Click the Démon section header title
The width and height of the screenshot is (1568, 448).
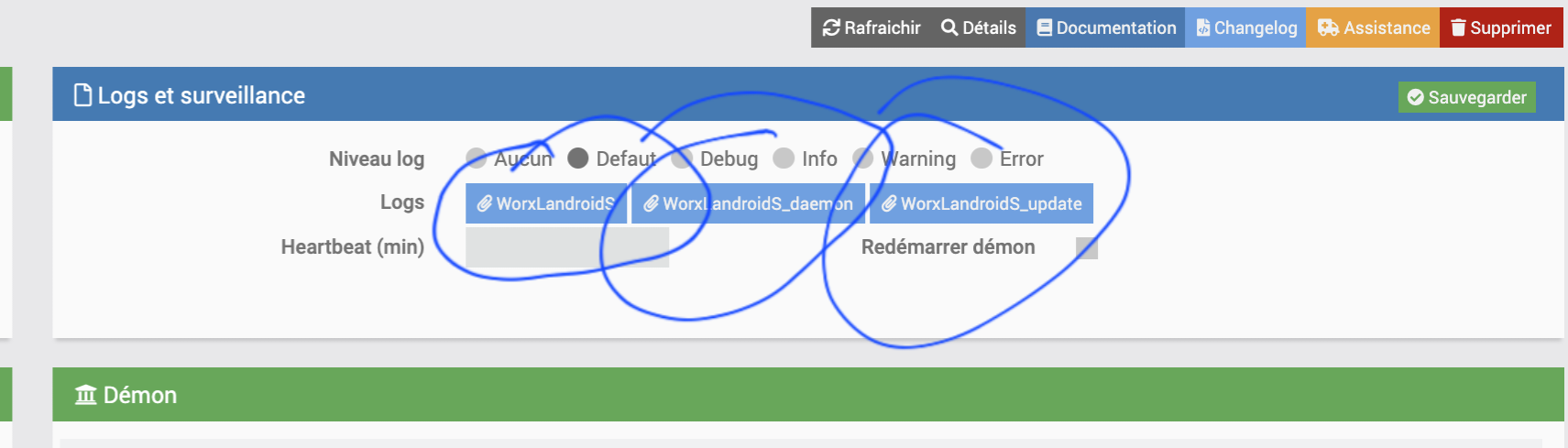coord(140,395)
